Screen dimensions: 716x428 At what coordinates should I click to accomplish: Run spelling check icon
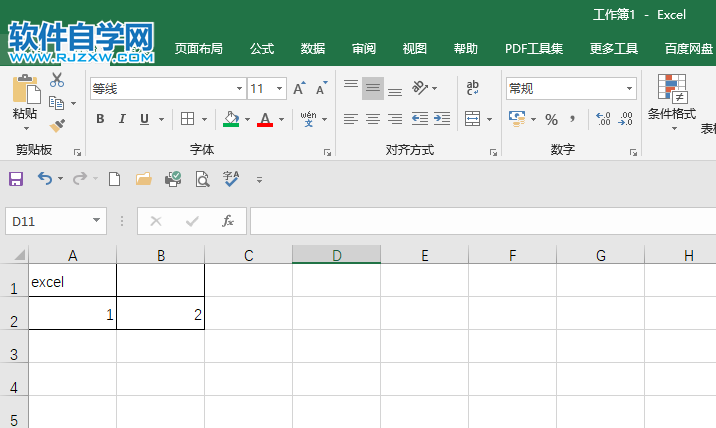[x=231, y=179]
